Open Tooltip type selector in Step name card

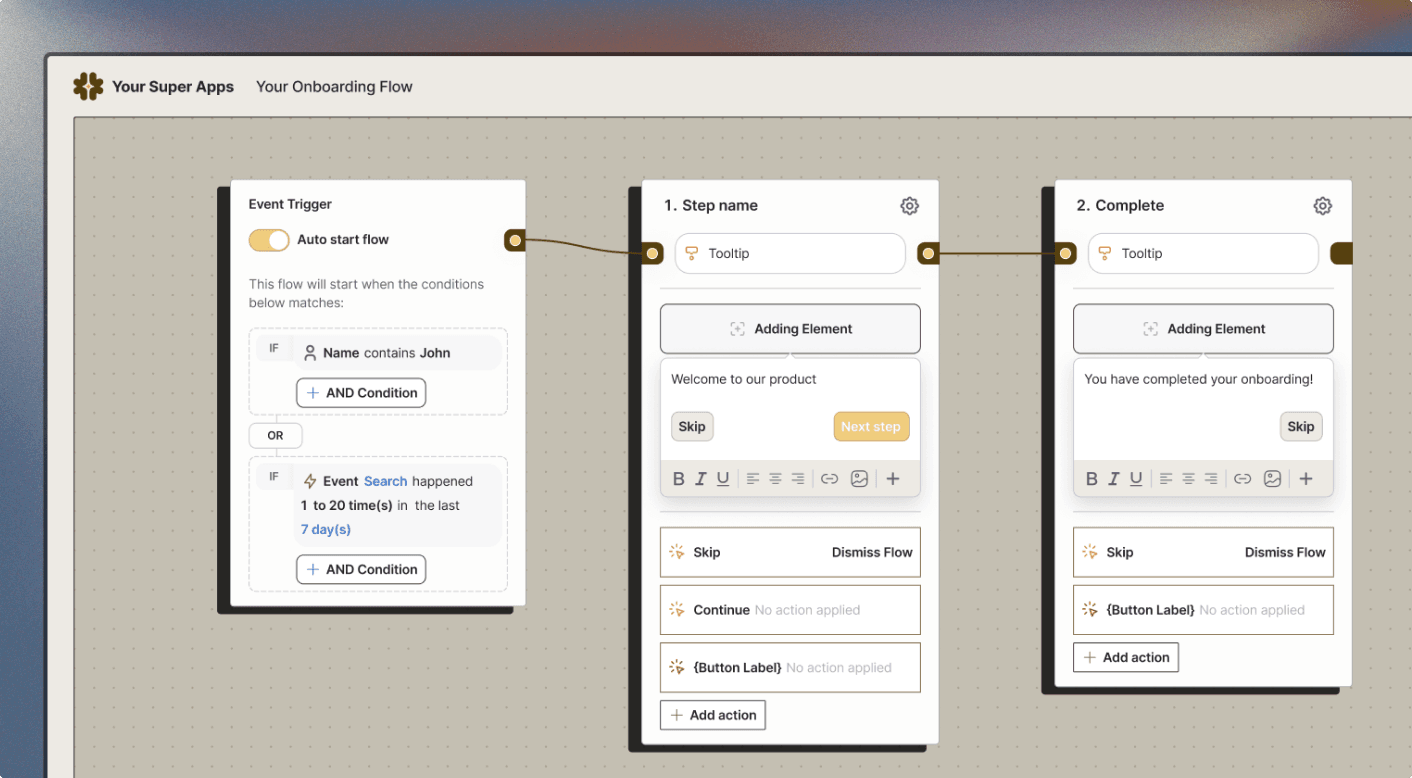click(790, 254)
